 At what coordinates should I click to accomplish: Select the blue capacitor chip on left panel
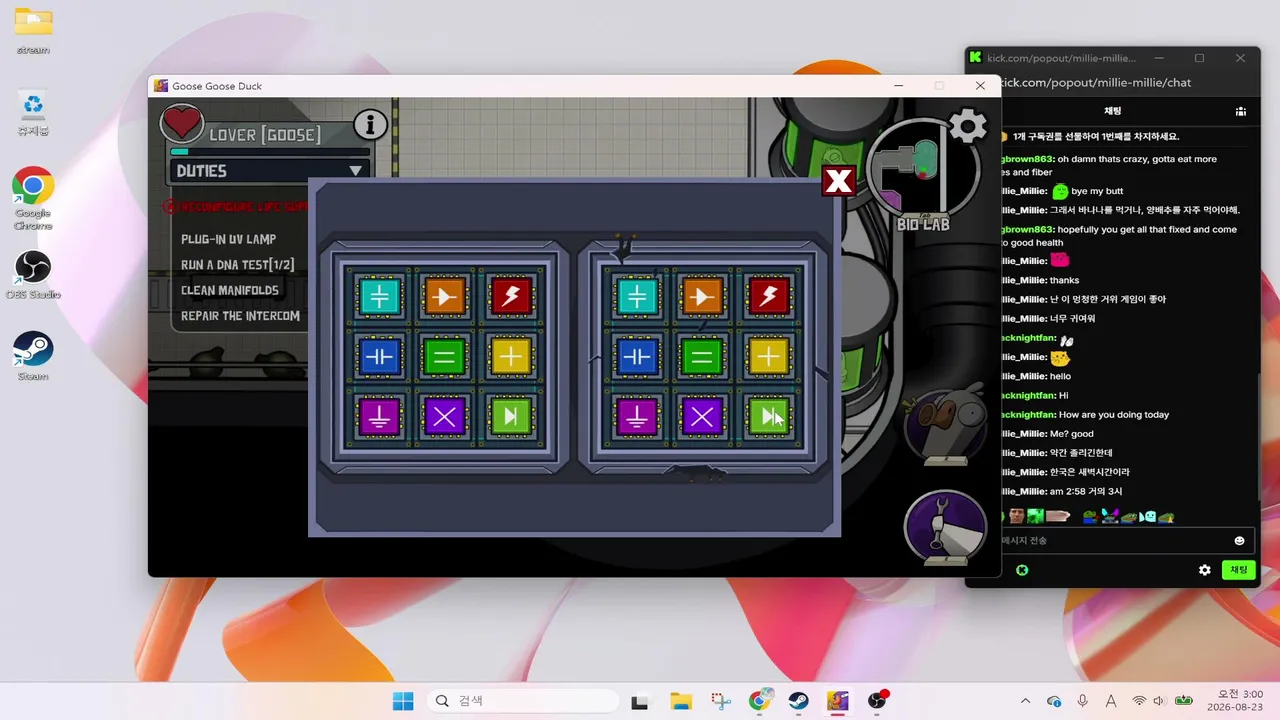380,356
